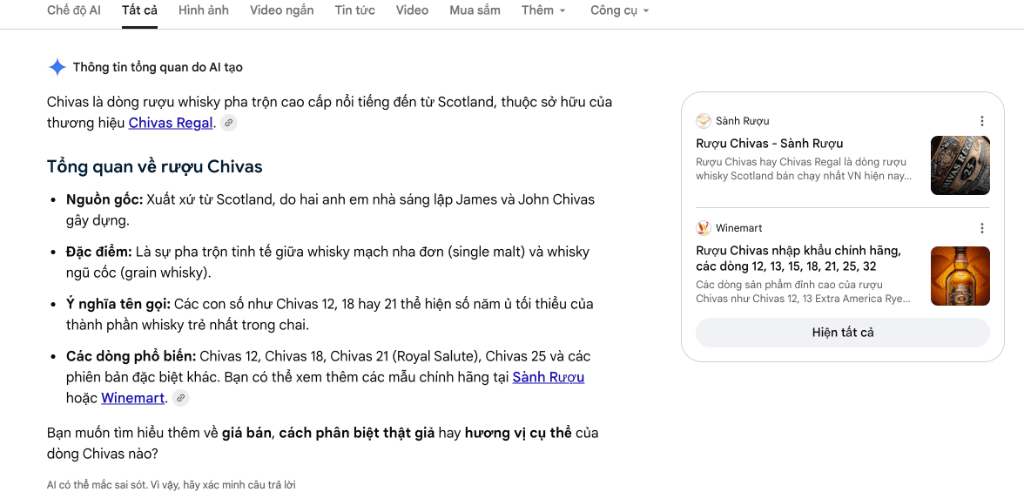This screenshot has width=1024, height=504.
Task: Open Winemart card three-dot menu
Action: 982,228
